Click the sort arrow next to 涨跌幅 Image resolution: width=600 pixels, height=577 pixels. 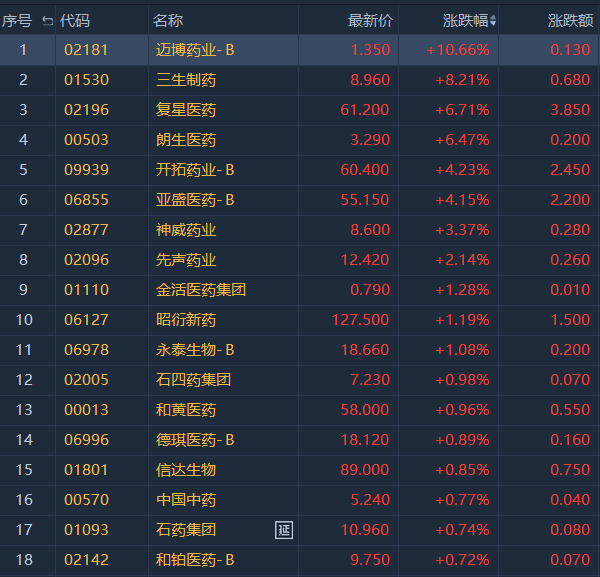tap(493, 21)
